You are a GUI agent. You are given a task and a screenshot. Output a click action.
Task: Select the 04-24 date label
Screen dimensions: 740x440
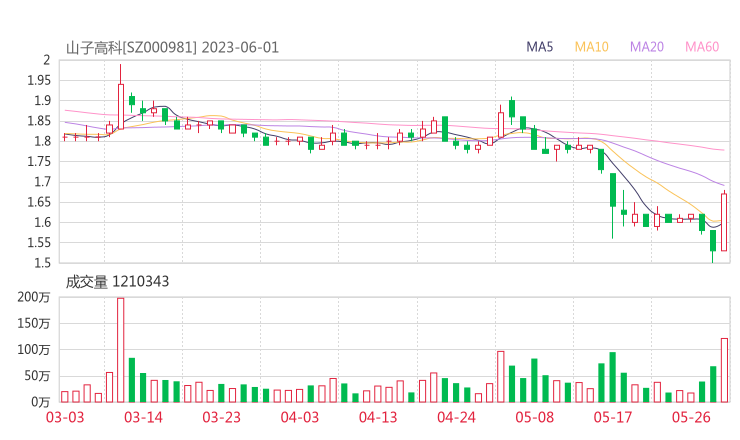(456, 417)
